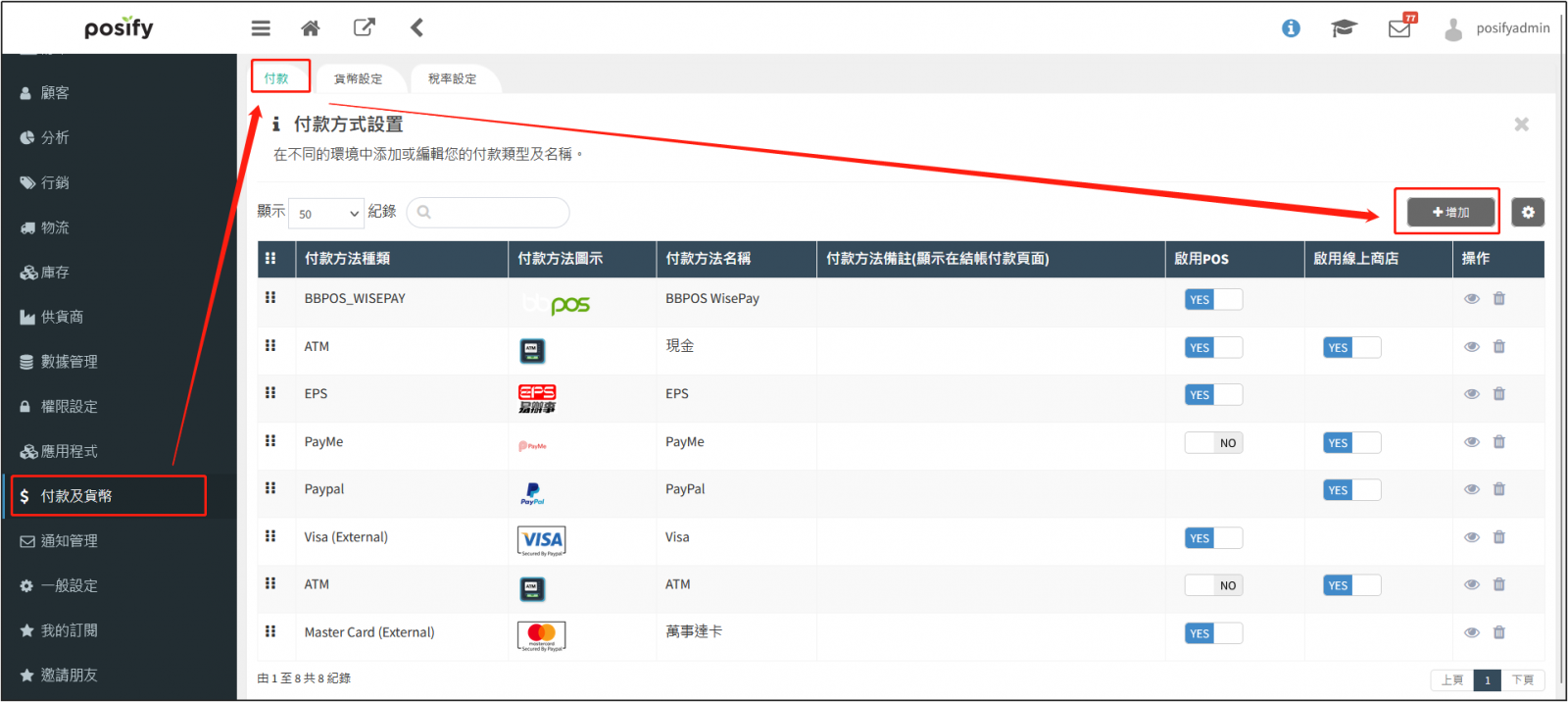The image size is (1568, 702).
Task: Delete the EPS payment method row
Action: click(1498, 394)
